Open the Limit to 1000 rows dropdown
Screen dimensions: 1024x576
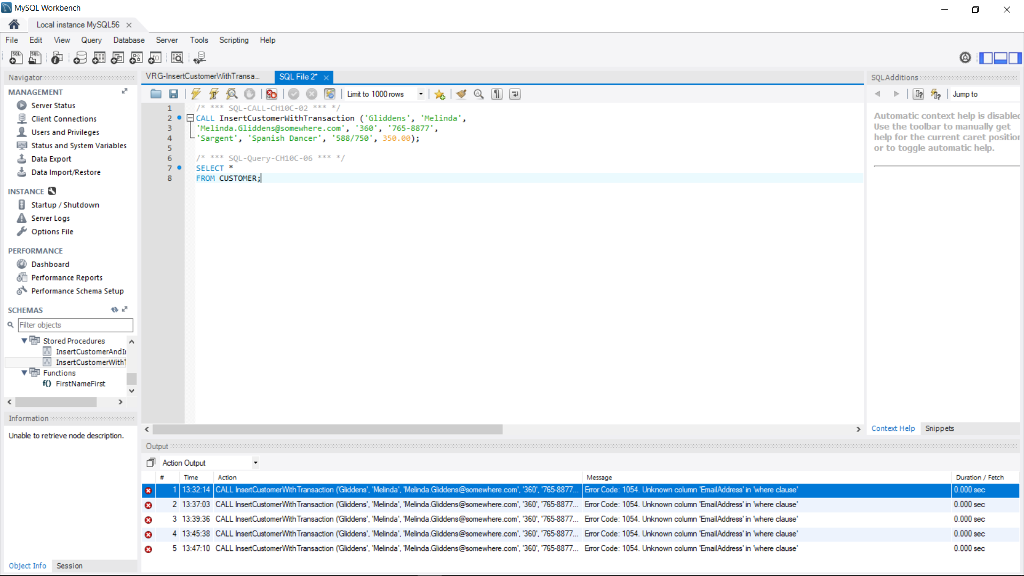(x=420, y=93)
